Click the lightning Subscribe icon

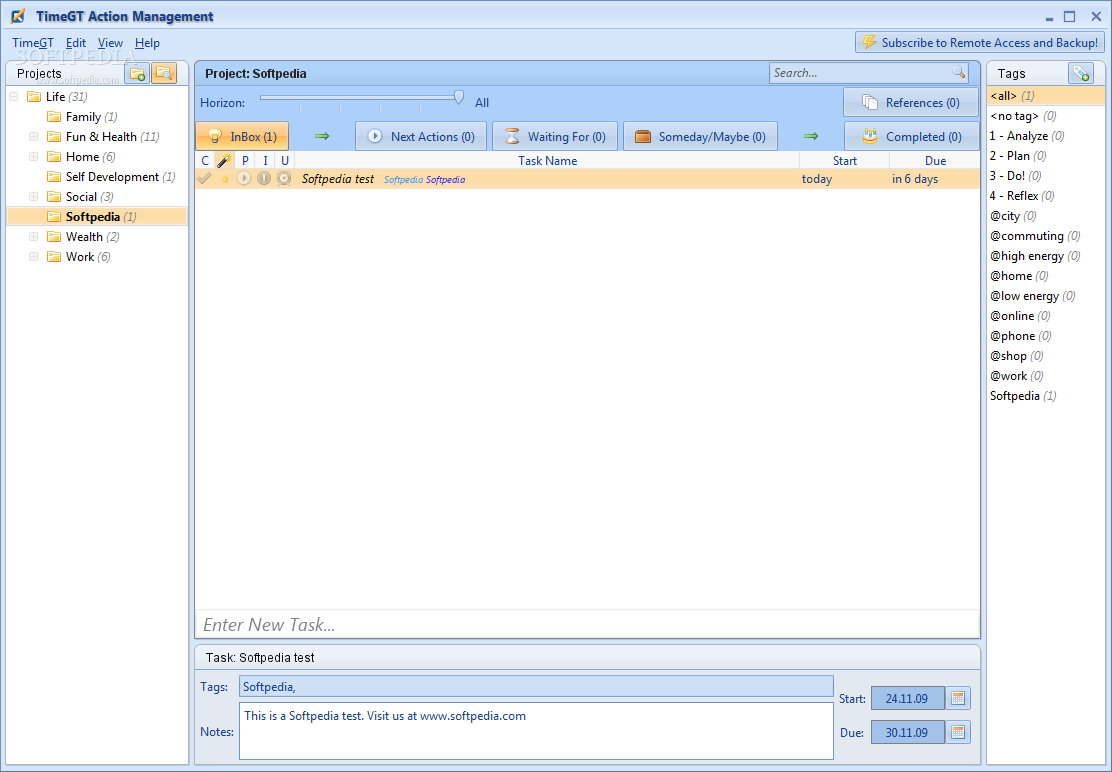point(869,43)
